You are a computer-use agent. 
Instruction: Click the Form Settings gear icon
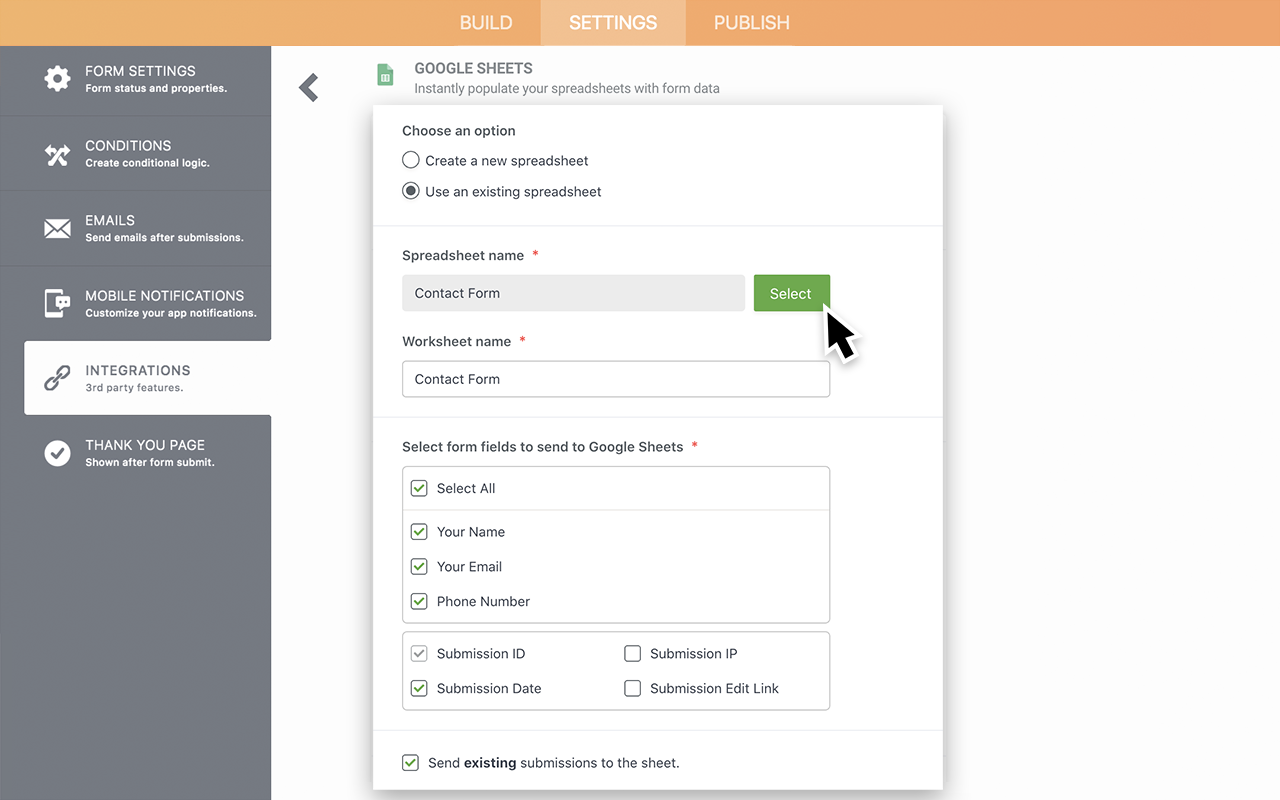pyautogui.click(x=58, y=78)
